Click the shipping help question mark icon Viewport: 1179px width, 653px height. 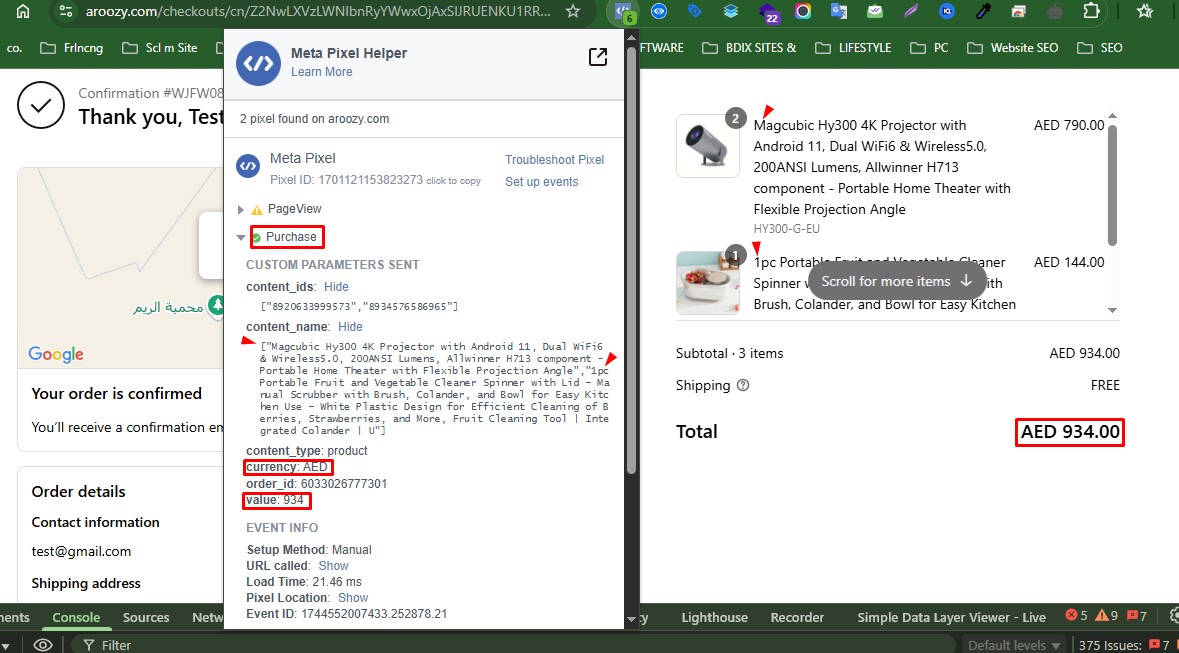tap(742, 385)
